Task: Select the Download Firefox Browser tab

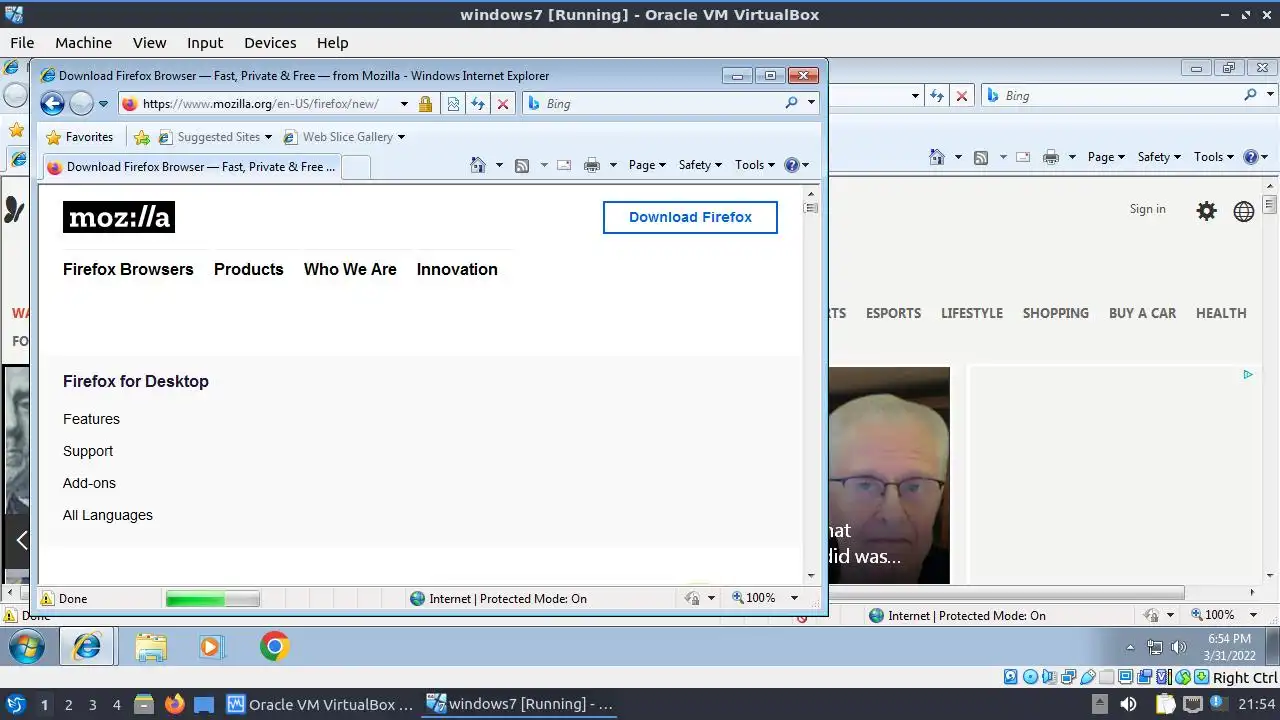Action: click(x=192, y=167)
